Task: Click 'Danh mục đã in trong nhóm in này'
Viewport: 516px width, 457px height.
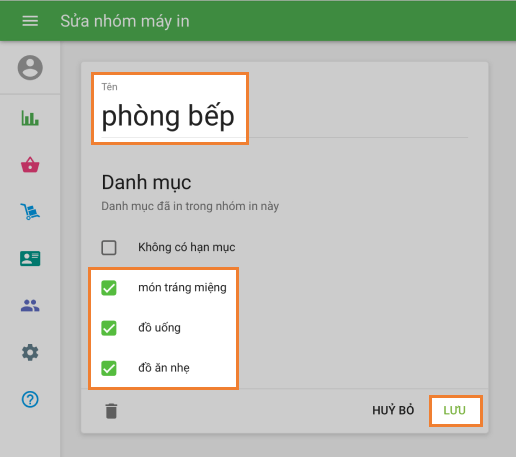Action: click(190, 206)
